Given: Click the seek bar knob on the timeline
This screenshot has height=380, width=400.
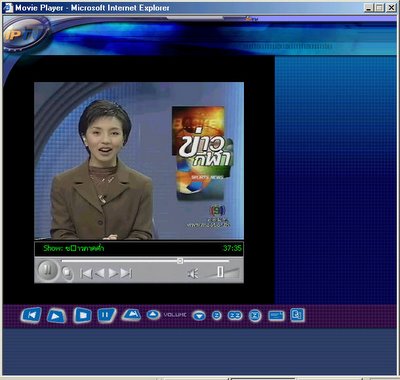Looking at the screenshot, I should [x=180, y=261].
